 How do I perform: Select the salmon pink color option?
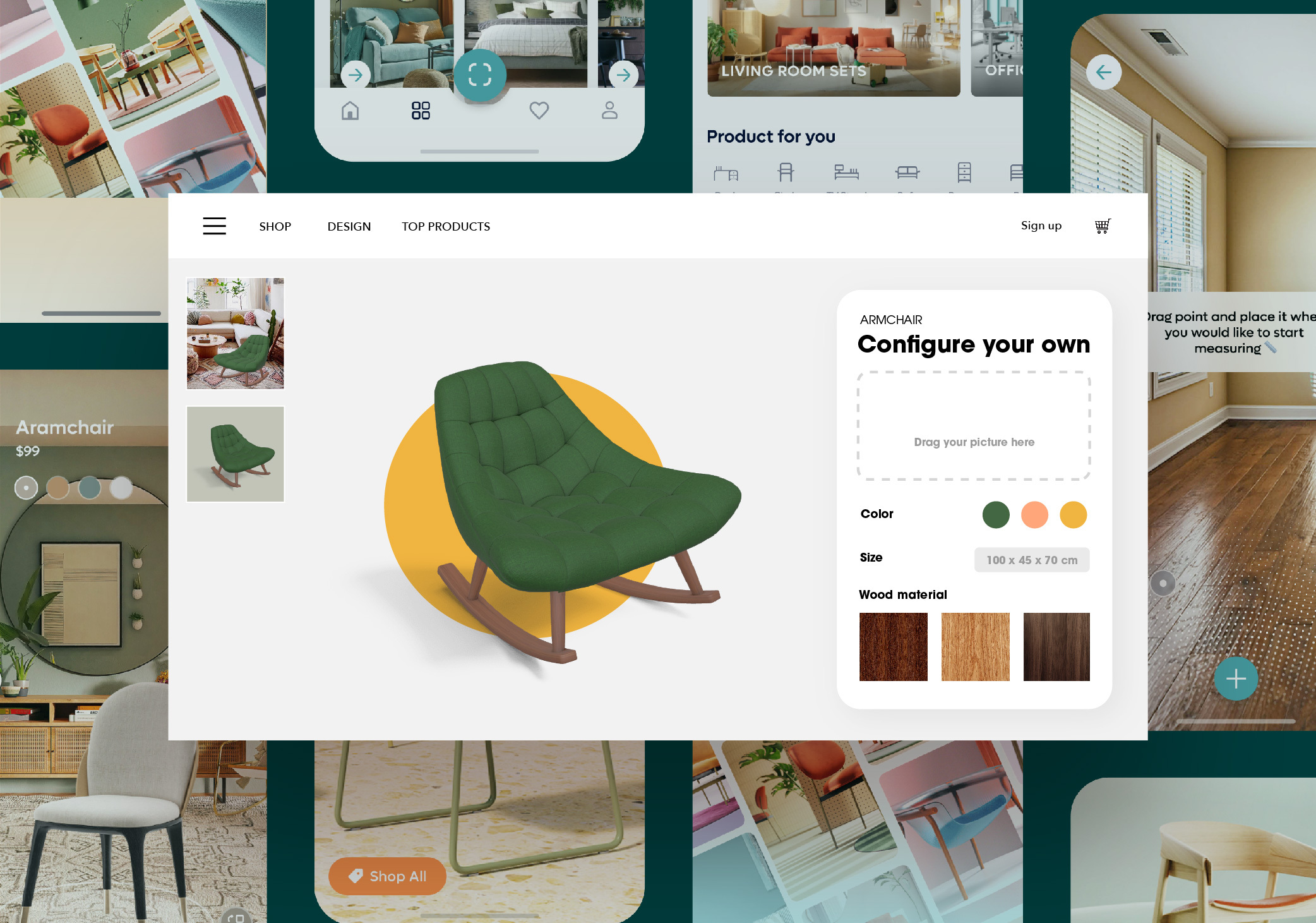click(1034, 513)
